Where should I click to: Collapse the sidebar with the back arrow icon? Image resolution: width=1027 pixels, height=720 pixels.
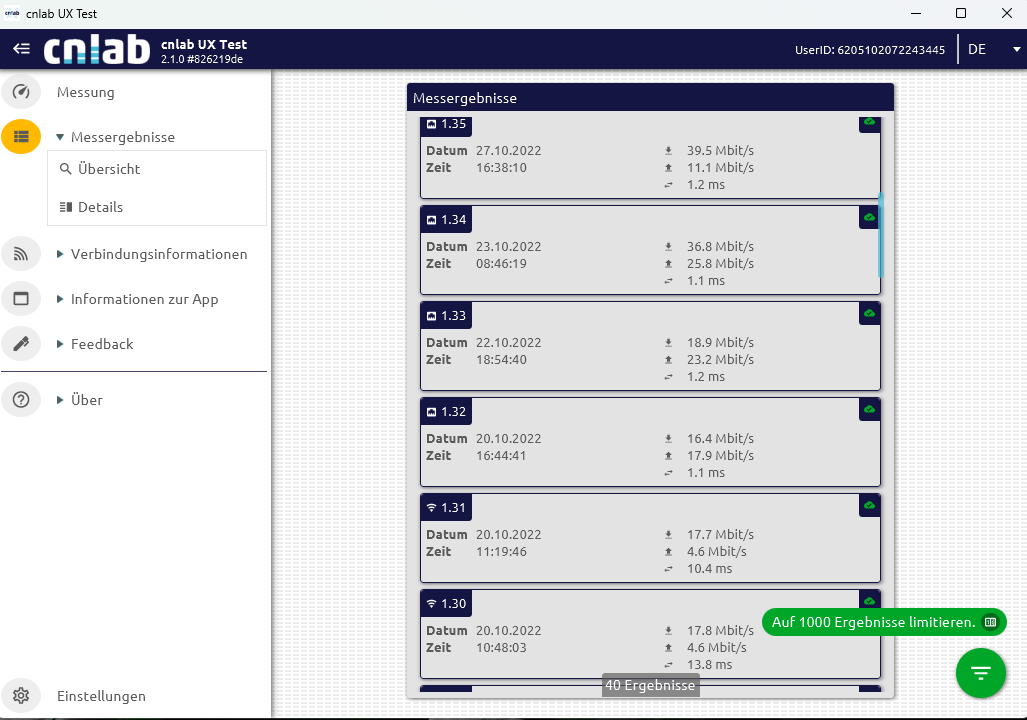[x=21, y=49]
